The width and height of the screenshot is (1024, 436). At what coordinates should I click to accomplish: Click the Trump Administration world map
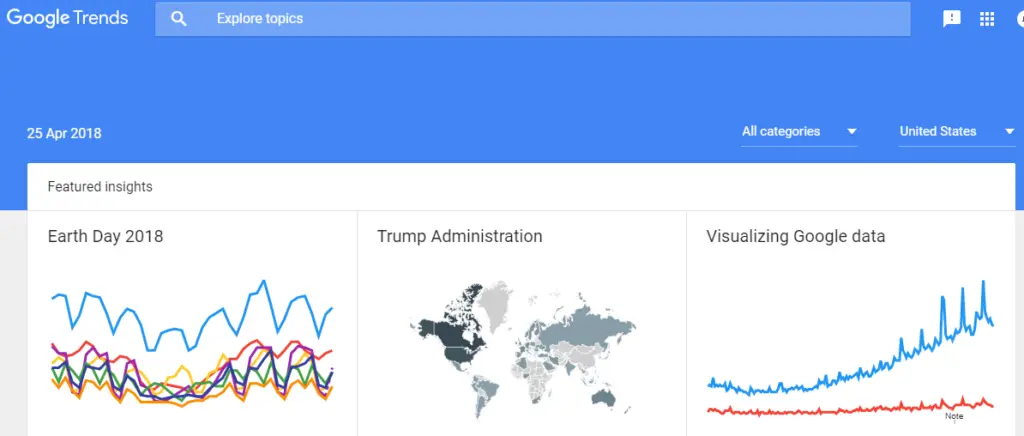tap(522, 350)
